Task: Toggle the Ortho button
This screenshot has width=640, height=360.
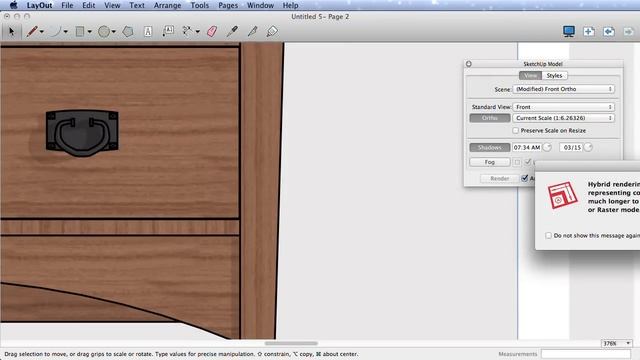Action: [x=490, y=118]
